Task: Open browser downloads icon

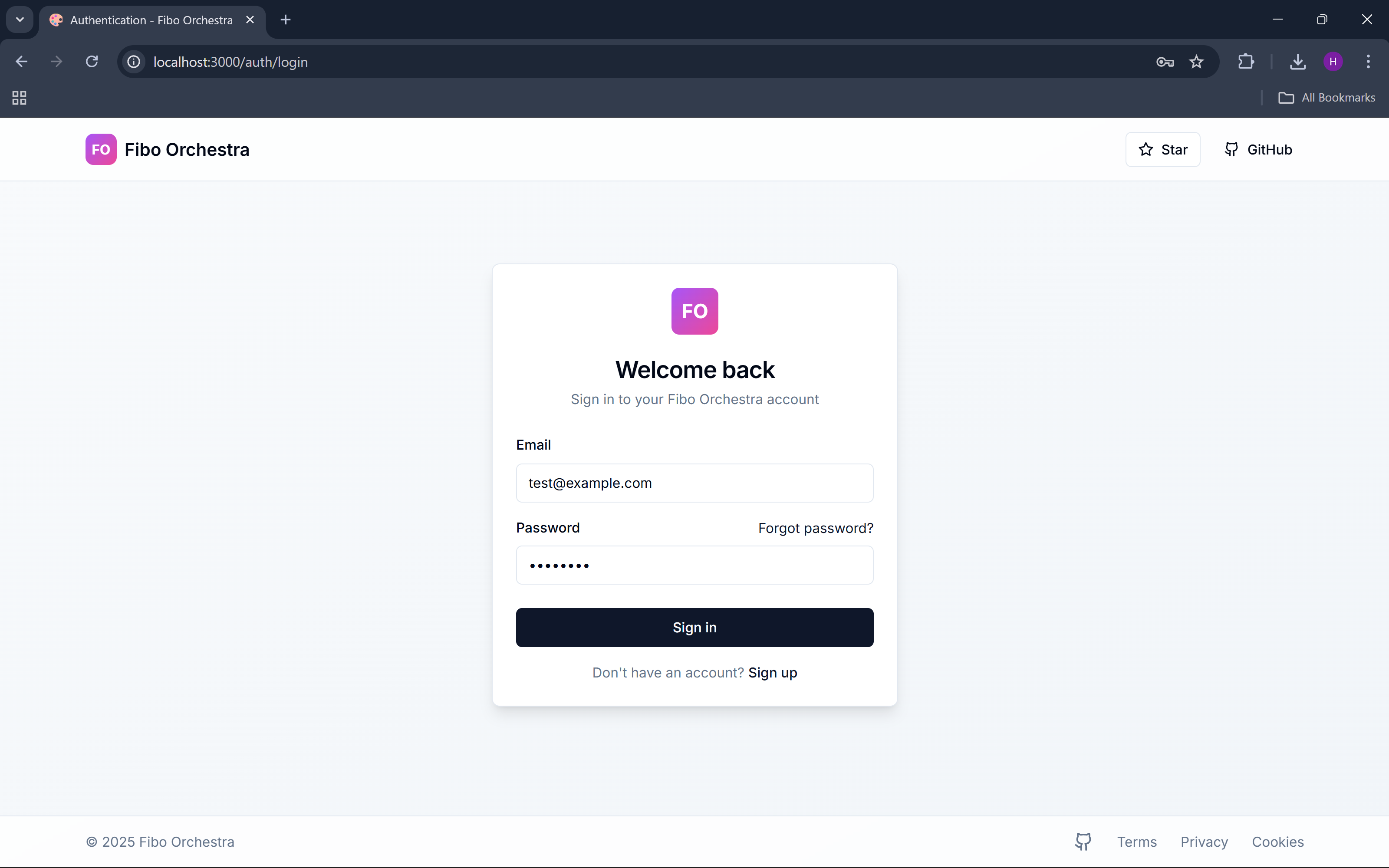Action: 1298,62
